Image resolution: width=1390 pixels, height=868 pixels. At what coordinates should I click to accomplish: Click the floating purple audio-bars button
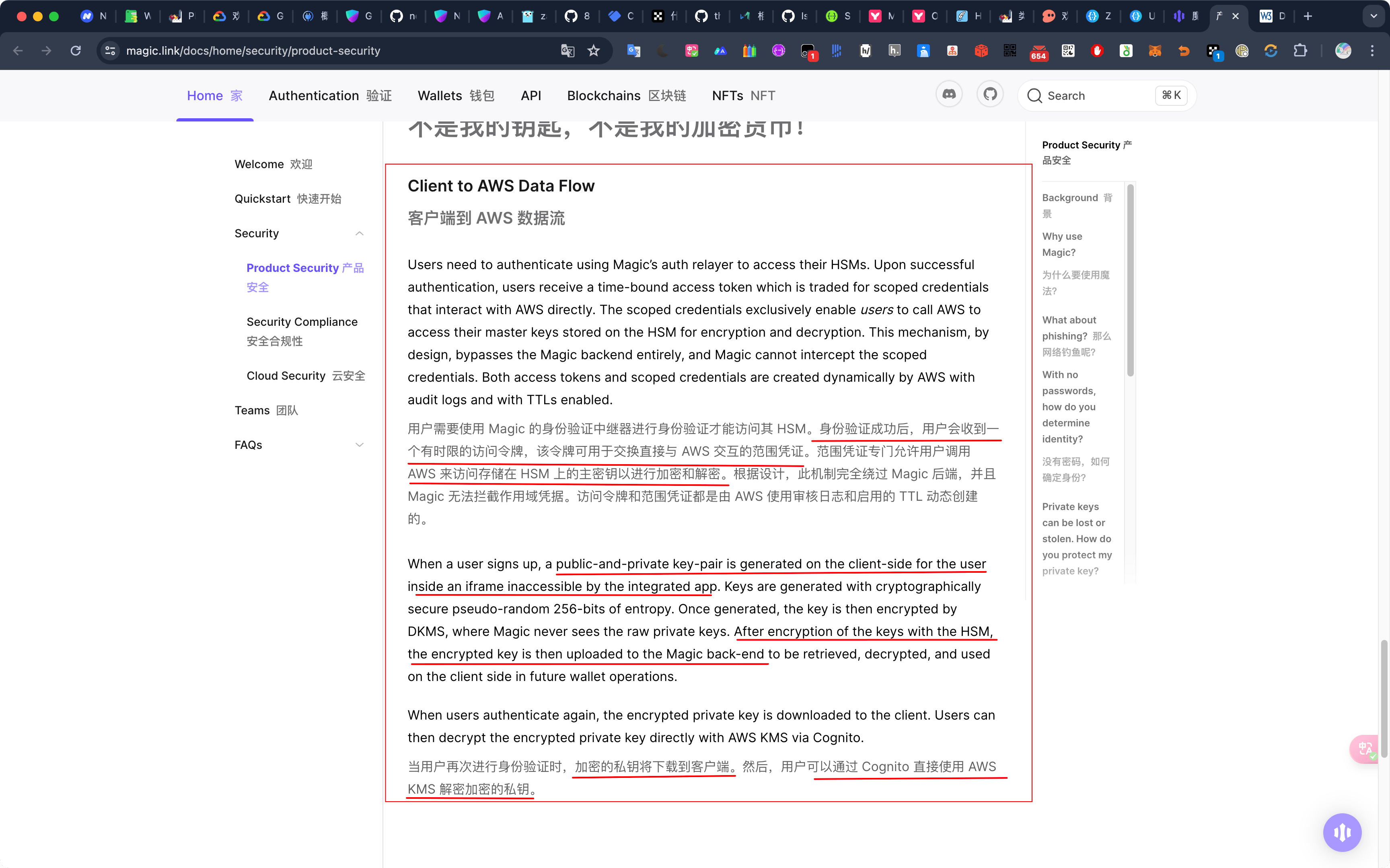point(1342,832)
